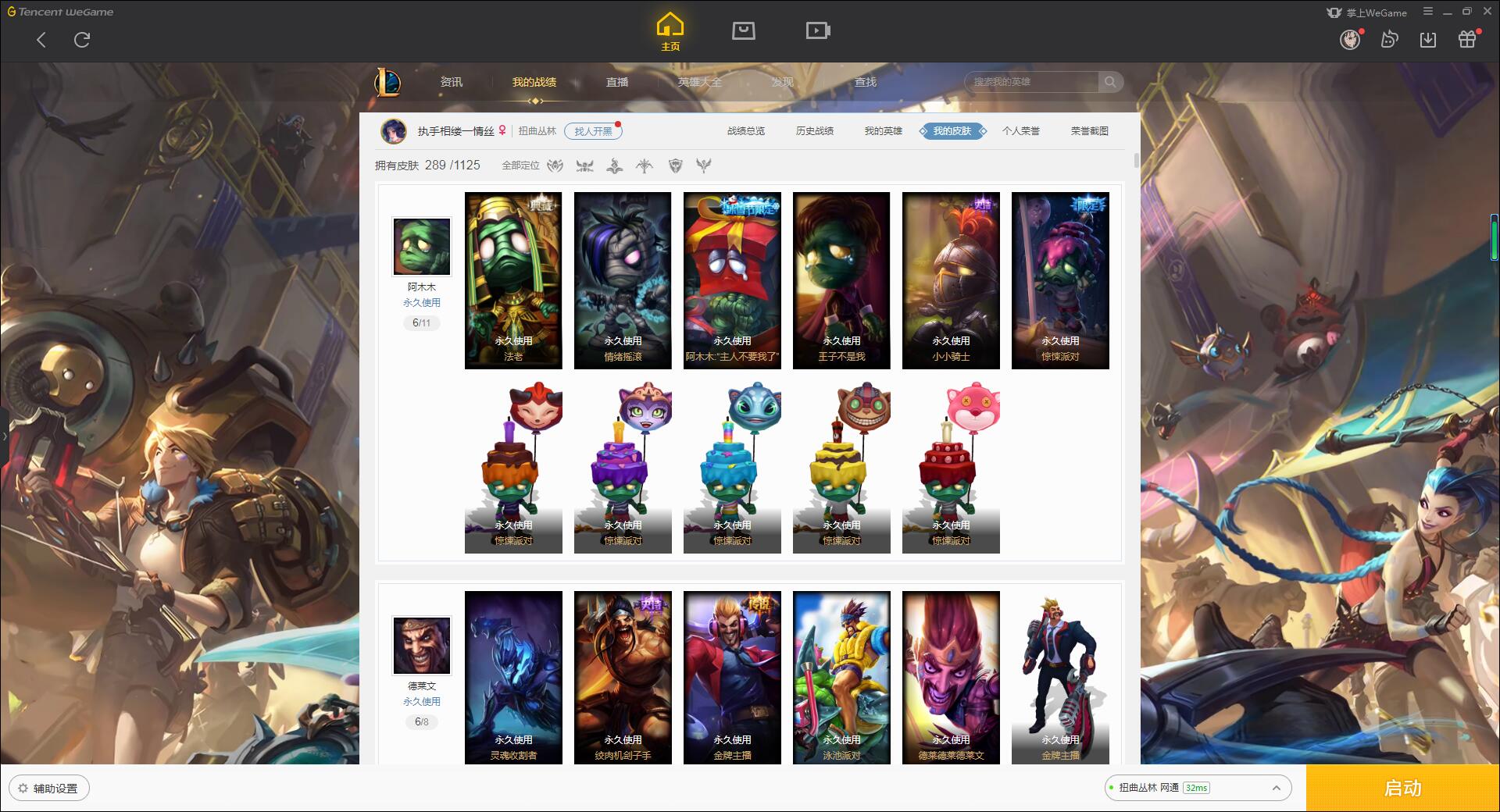Switch to 我的英雄 sub-tab
This screenshot has height=812, width=1500.
coord(884,131)
